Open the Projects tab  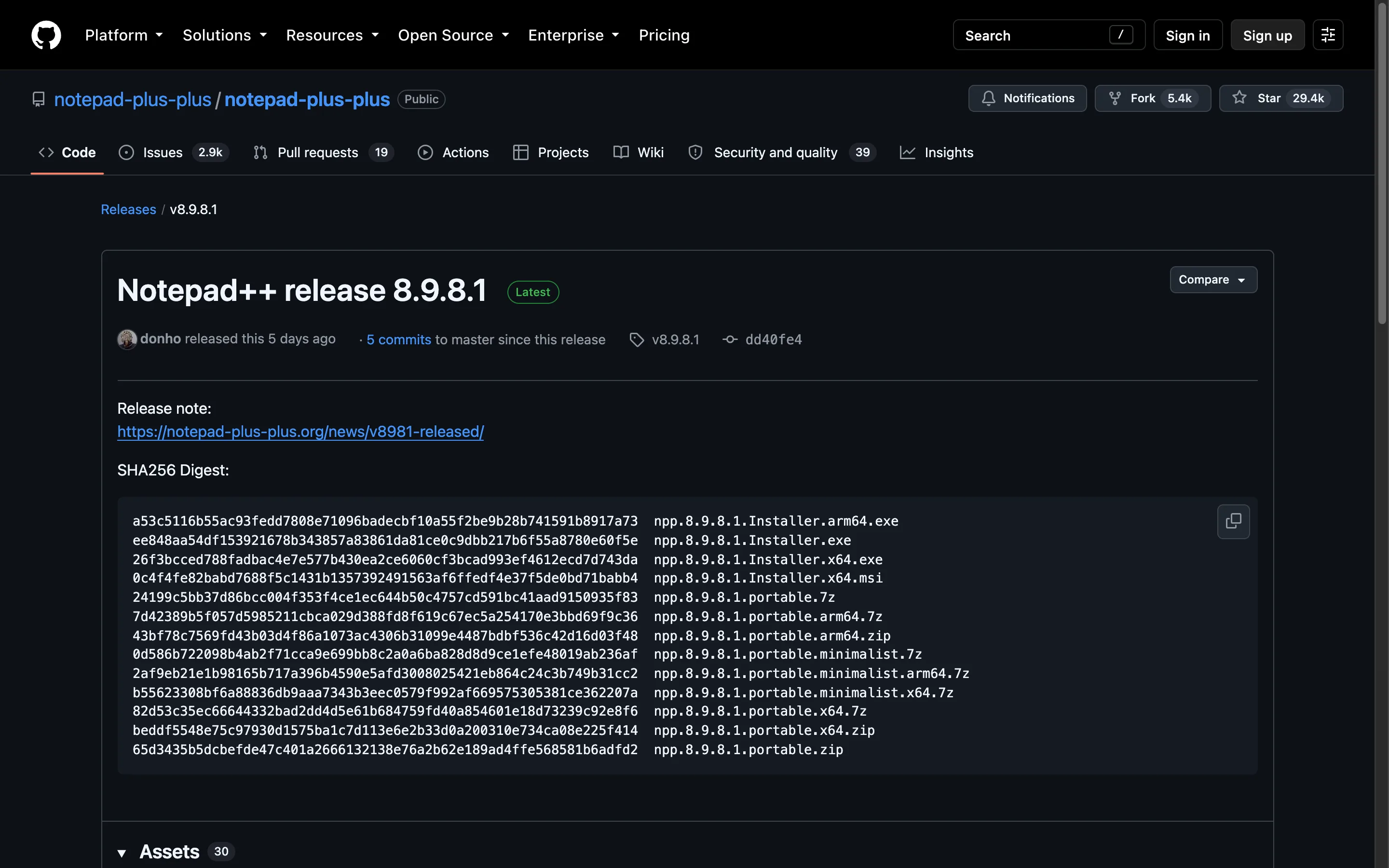tap(551, 152)
